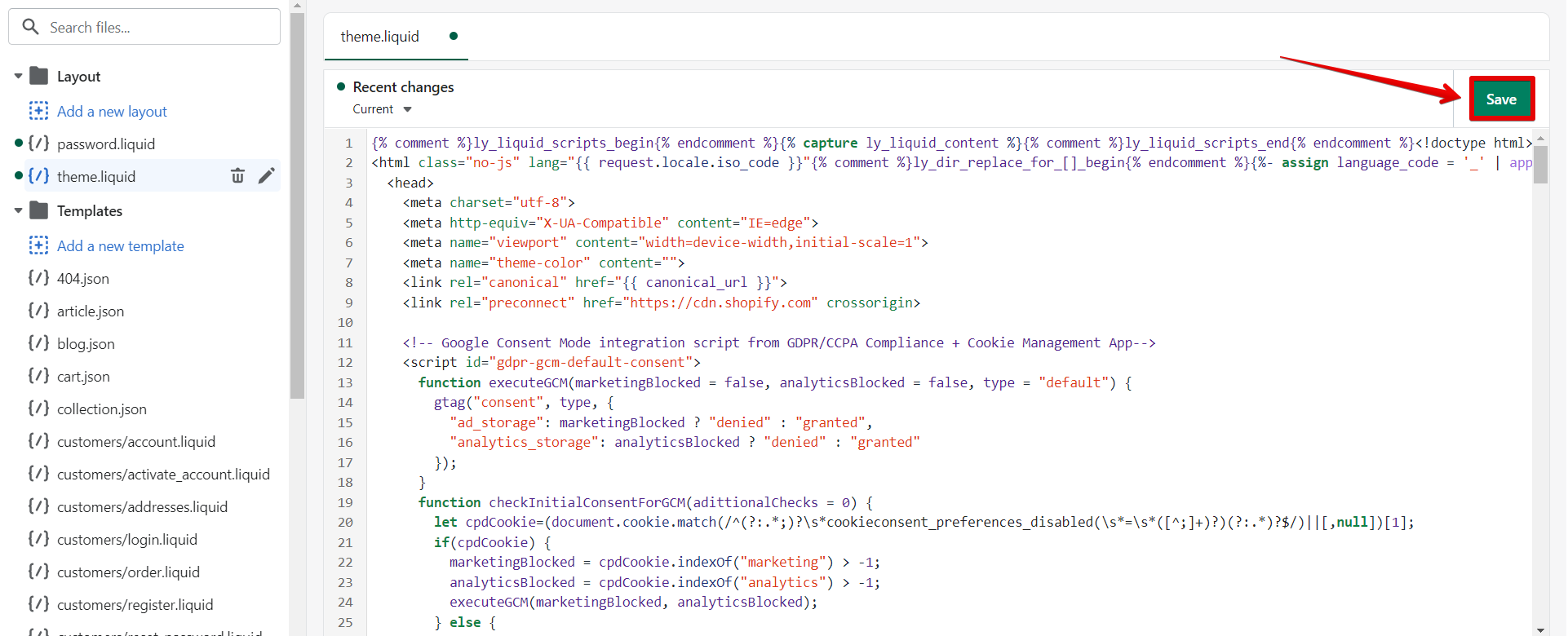Click the "<head>" tag on line 3
Image resolution: width=1568 pixels, height=636 pixels.
pos(410,183)
